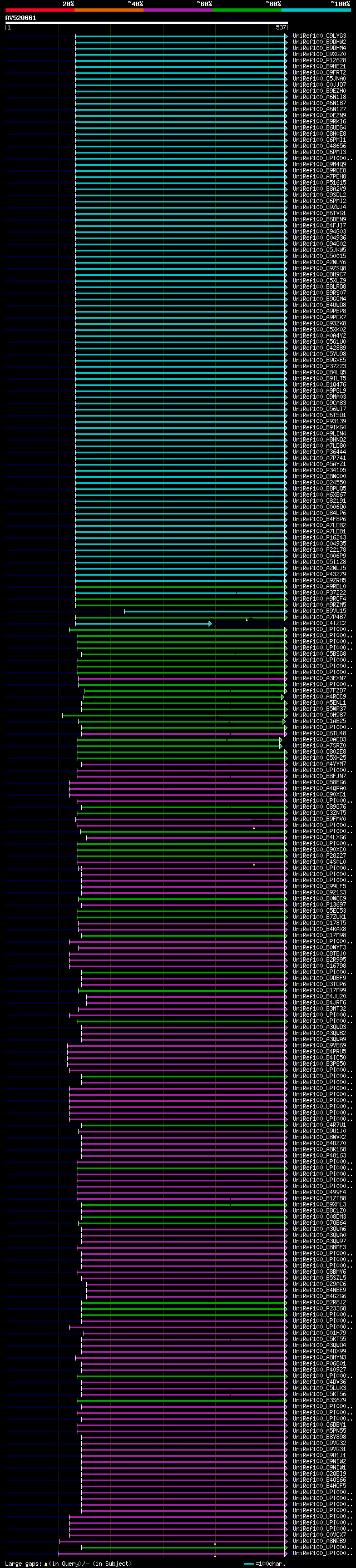Select the UniRef100_Q0JJQ7 label
This screenshot has height=1568, width=356.
pyautogui.click(x=319, y=85)
